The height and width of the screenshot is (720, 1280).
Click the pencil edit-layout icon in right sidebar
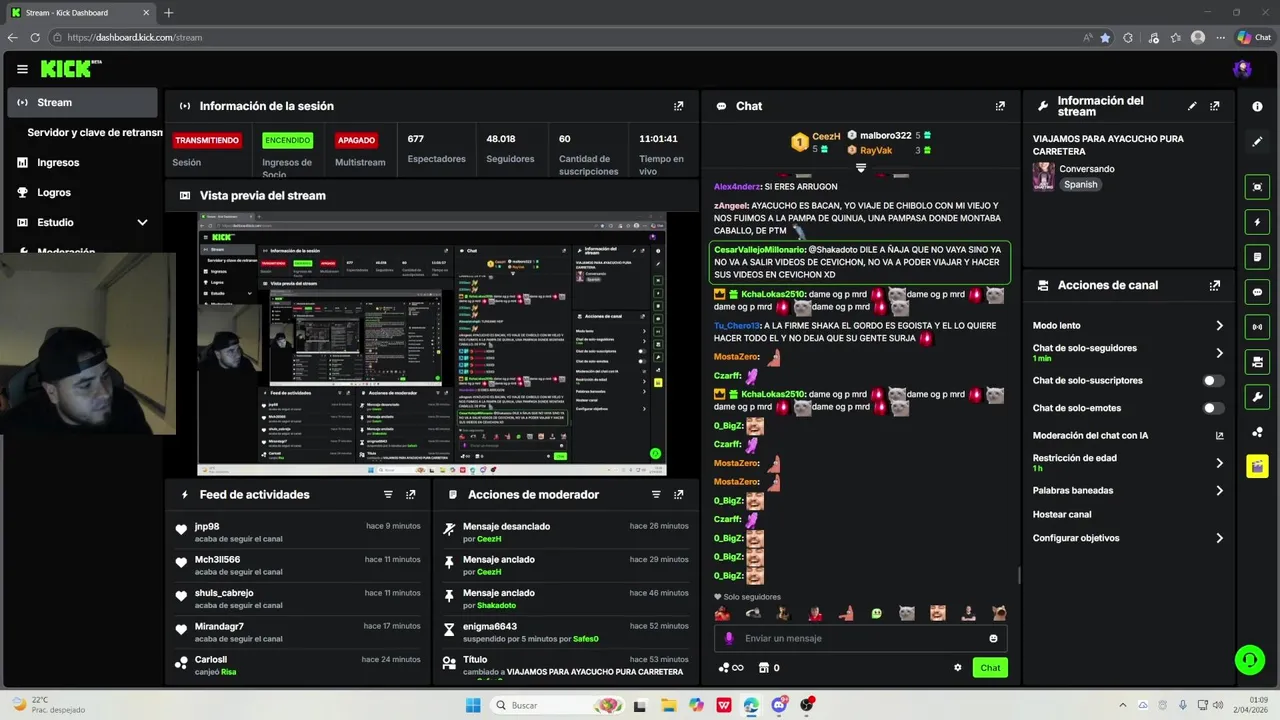coord(1257,142)
